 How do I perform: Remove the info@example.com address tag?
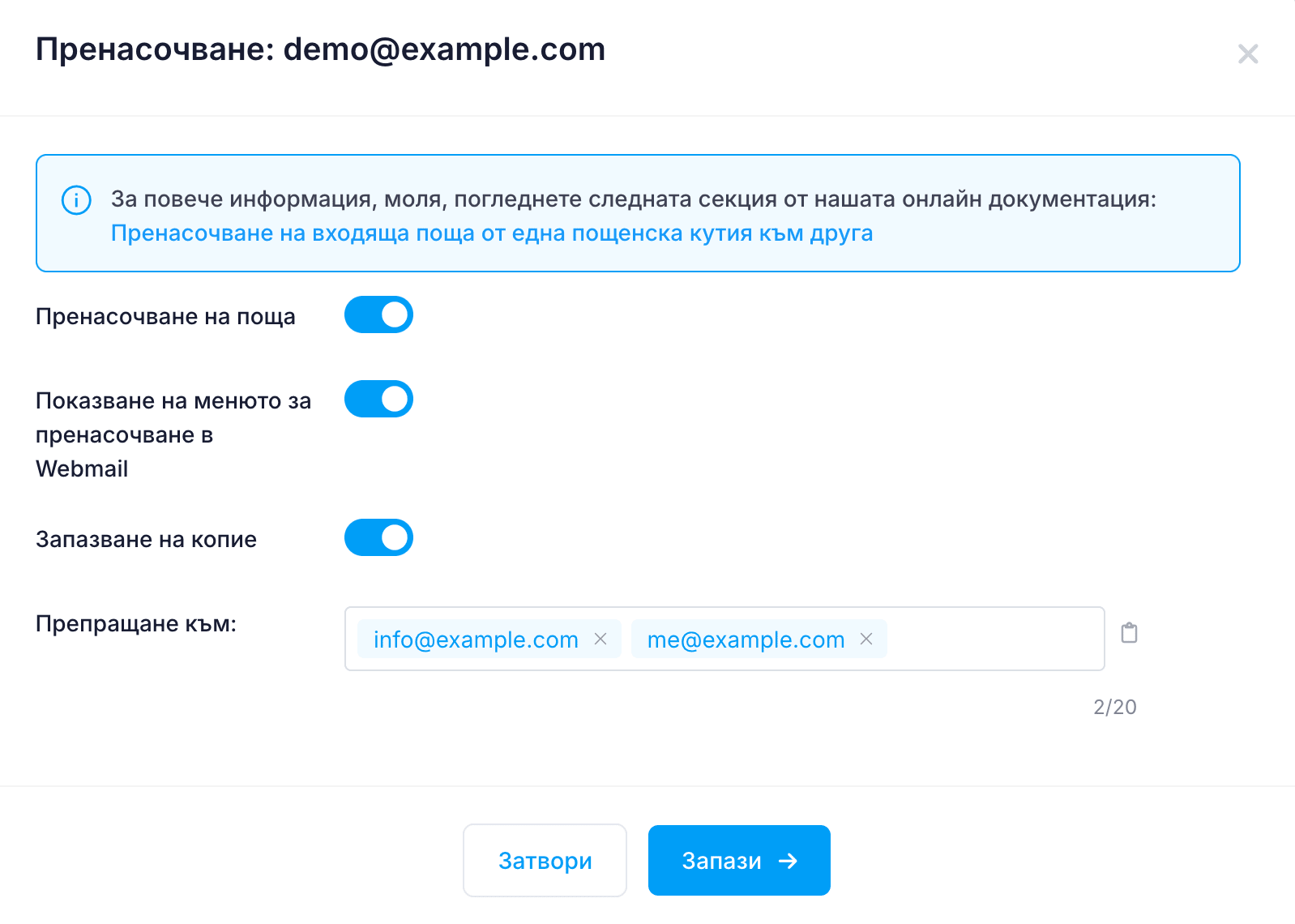tap(600, 639)
